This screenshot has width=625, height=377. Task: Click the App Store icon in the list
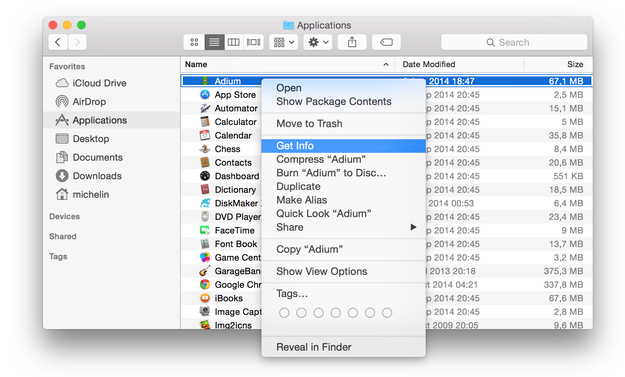205,94
